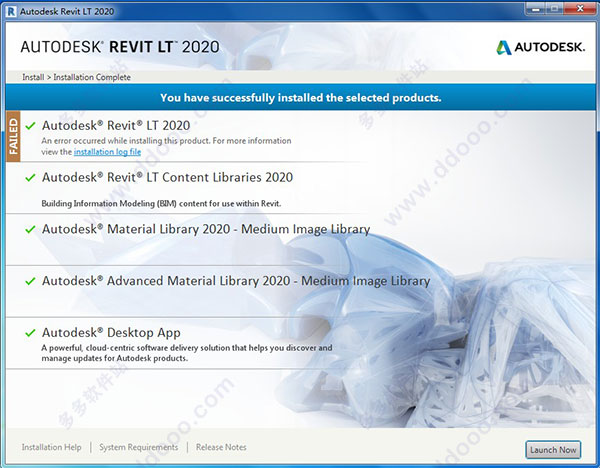Click checkmark beside Revit LT Content Libraries 2020
This screenshot has width=600, height=468.
click(x=30, y=178)
